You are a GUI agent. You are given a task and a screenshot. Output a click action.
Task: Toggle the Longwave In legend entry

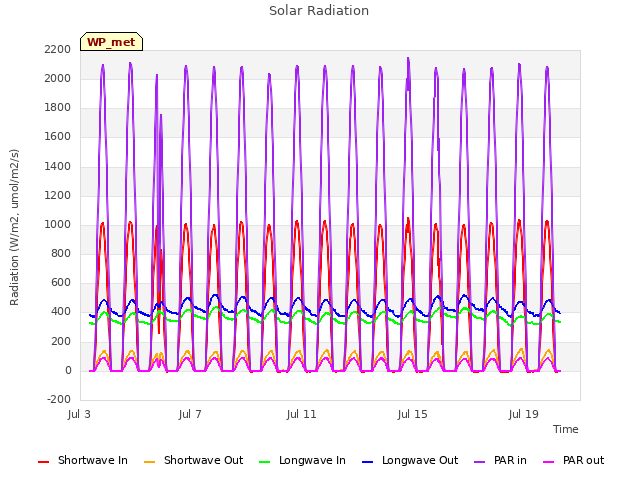click(x=302, y=460)
